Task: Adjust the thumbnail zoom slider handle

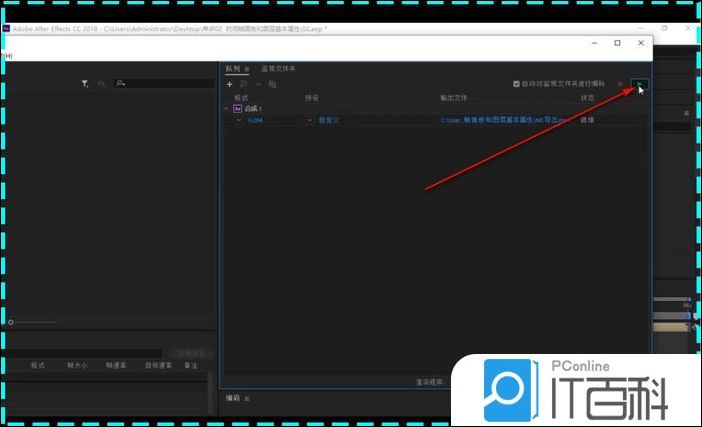Action: (x=11, y=322)
